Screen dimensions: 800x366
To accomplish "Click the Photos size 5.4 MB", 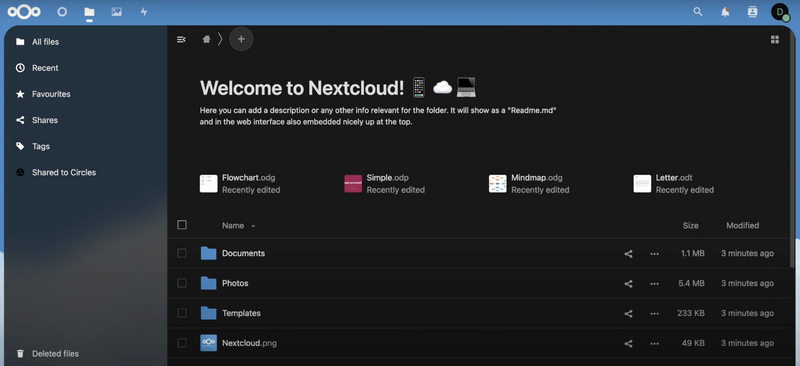I will point(691,283).
